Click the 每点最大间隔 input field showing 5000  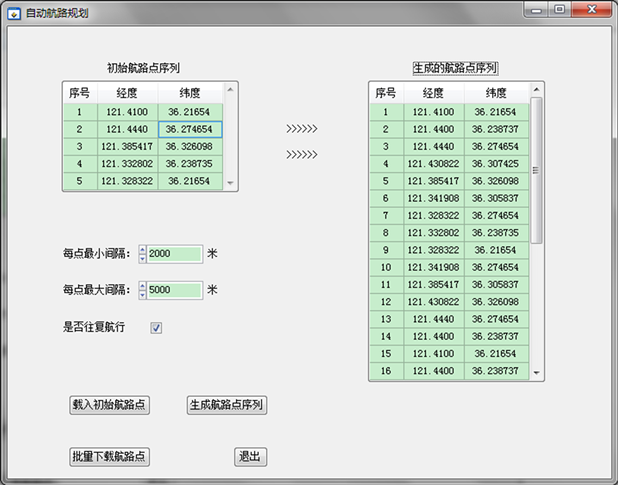pos(174,290)
